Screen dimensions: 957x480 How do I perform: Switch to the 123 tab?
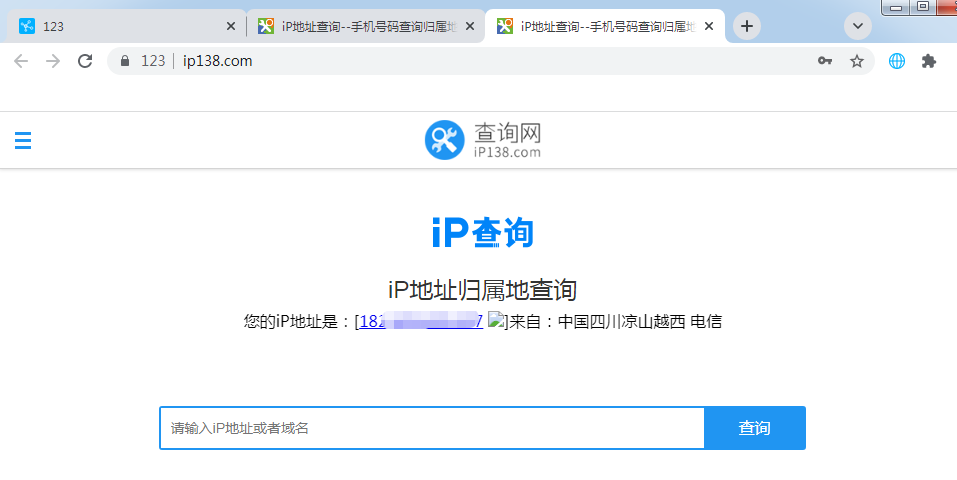pyautogui.click(x=125, y=26)
